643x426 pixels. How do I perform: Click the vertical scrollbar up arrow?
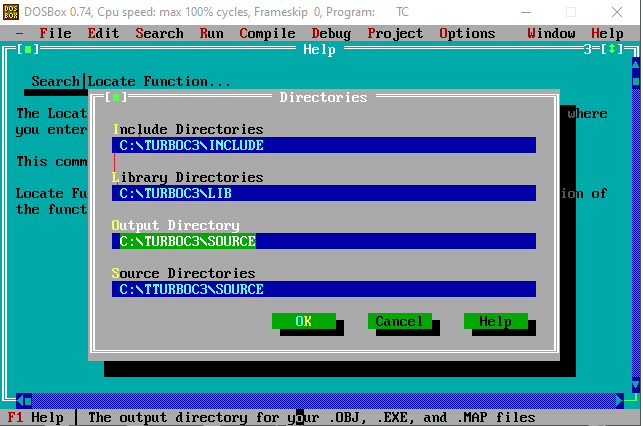(636, 65)
